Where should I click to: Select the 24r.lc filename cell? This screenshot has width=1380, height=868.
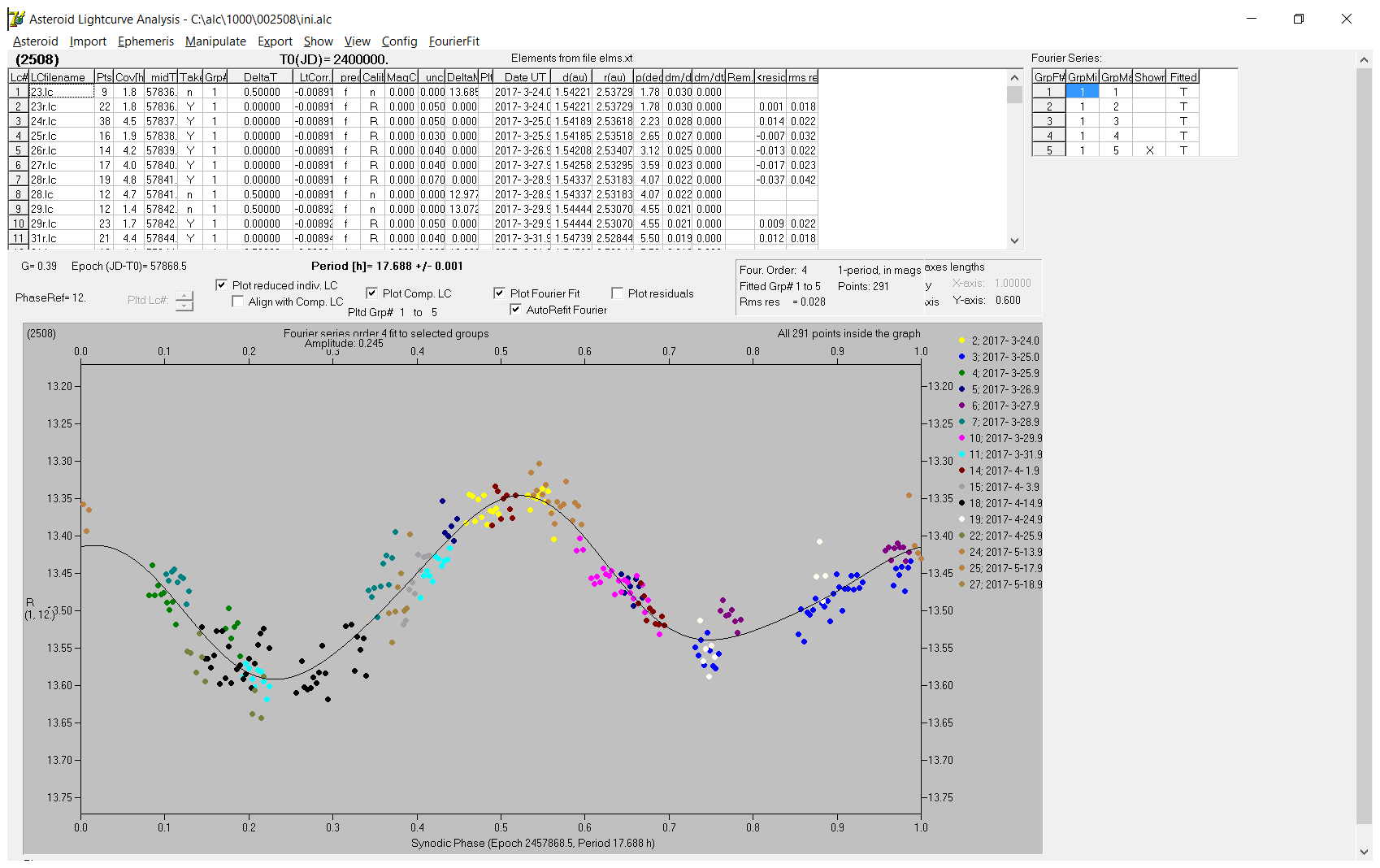[x=62, y=121]
